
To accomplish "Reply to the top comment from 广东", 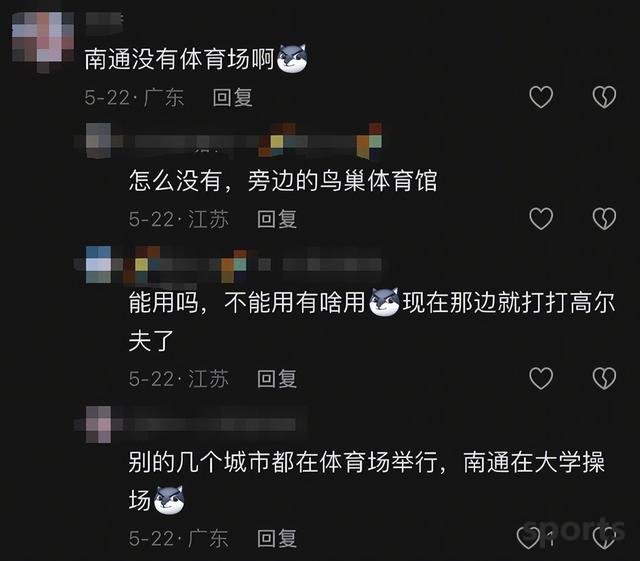I will tap(232, 98).
